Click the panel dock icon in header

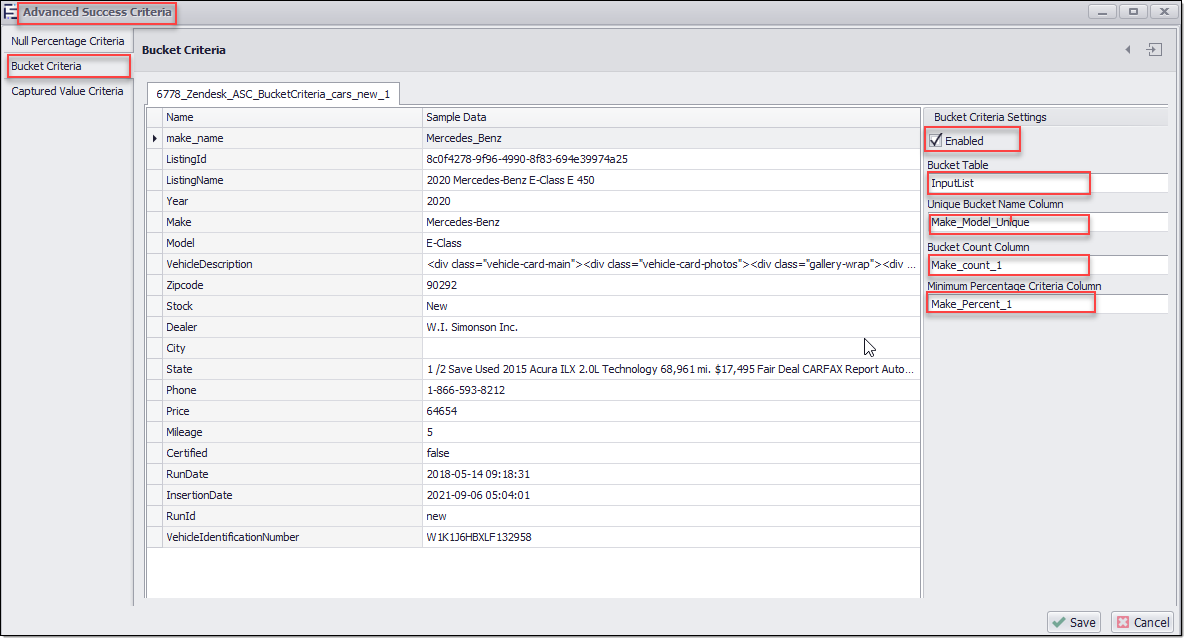tap(1154, 50)
